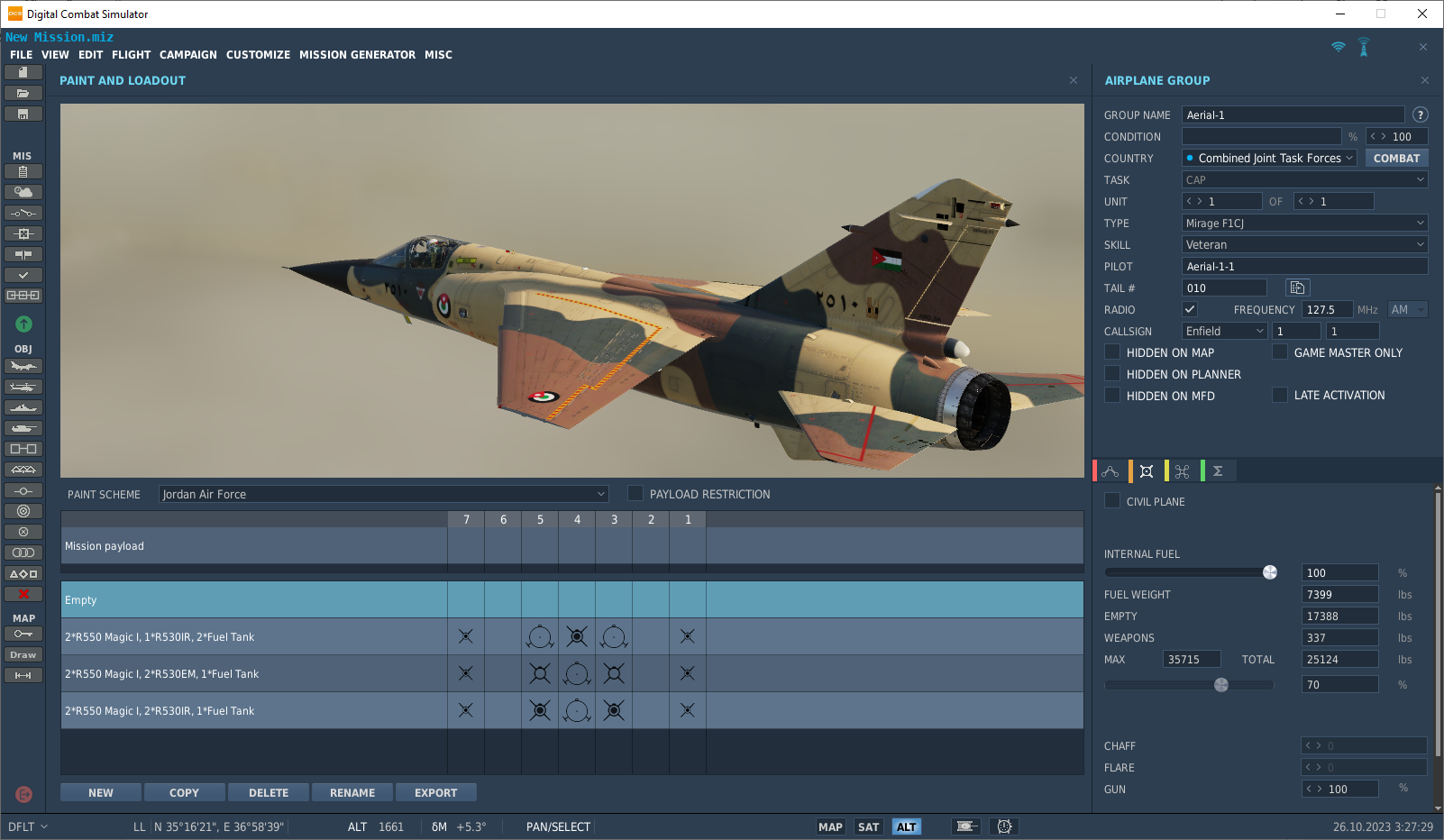This screenshot has width=1444, height=840.
Task: Adjust the total weight percentage slider handle
Action: pos(1221,685)
